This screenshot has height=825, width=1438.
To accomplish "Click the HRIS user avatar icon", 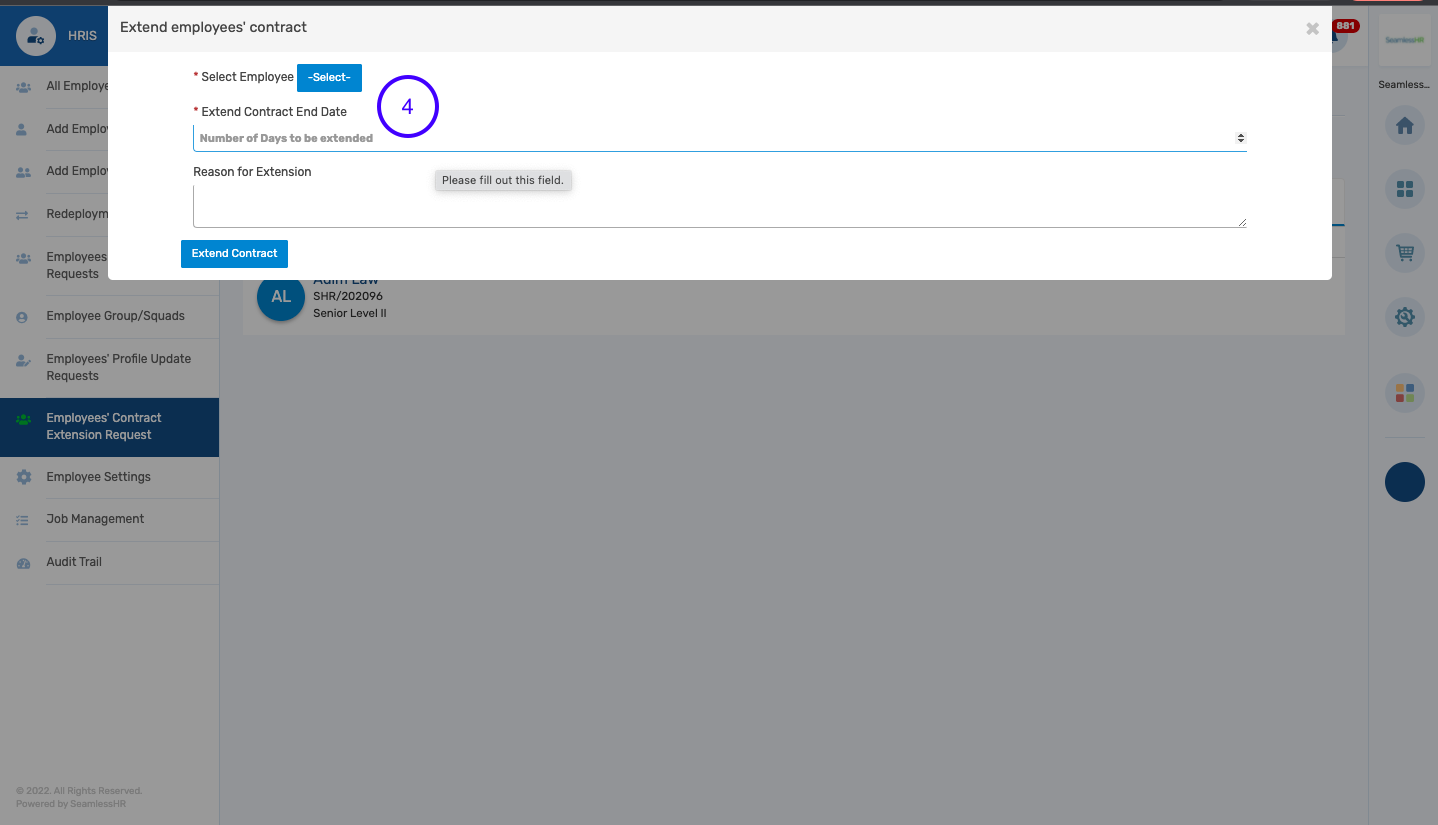I will pos(36,36).
